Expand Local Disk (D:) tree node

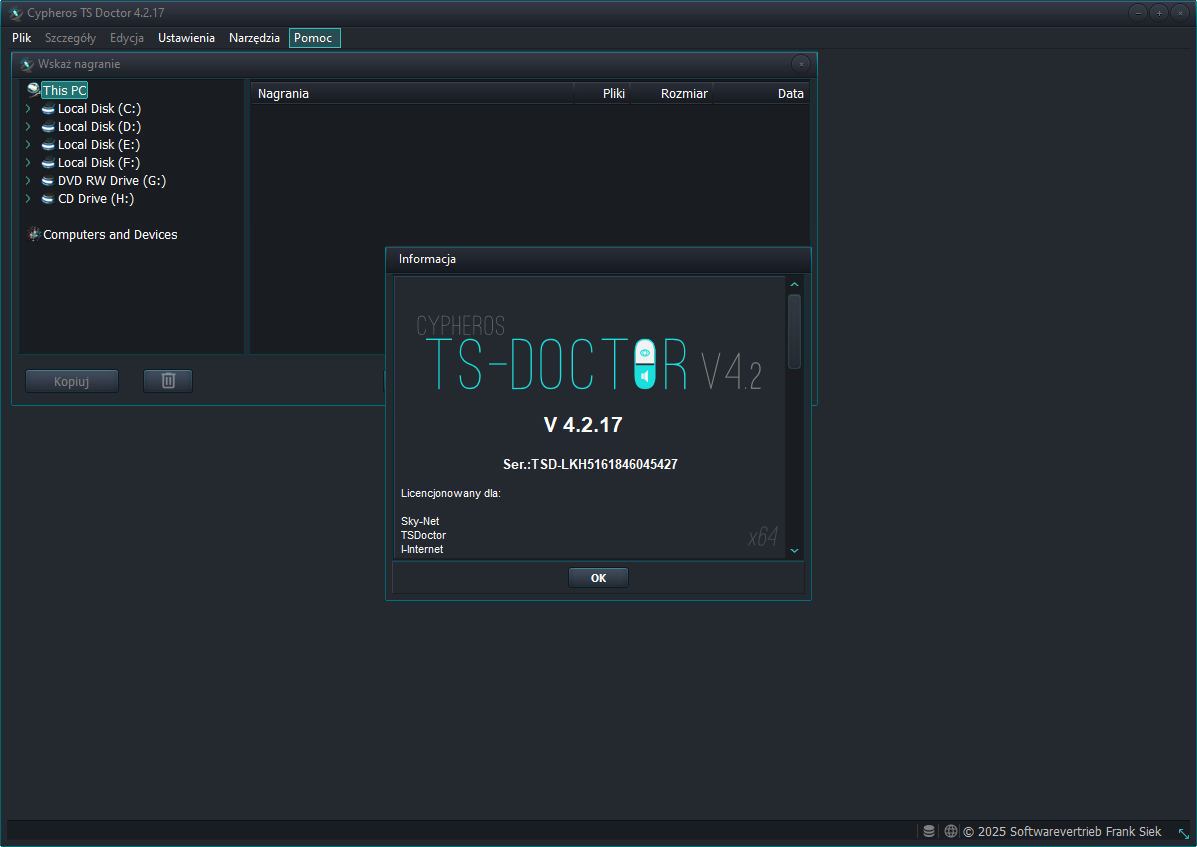tap(28, 127)
